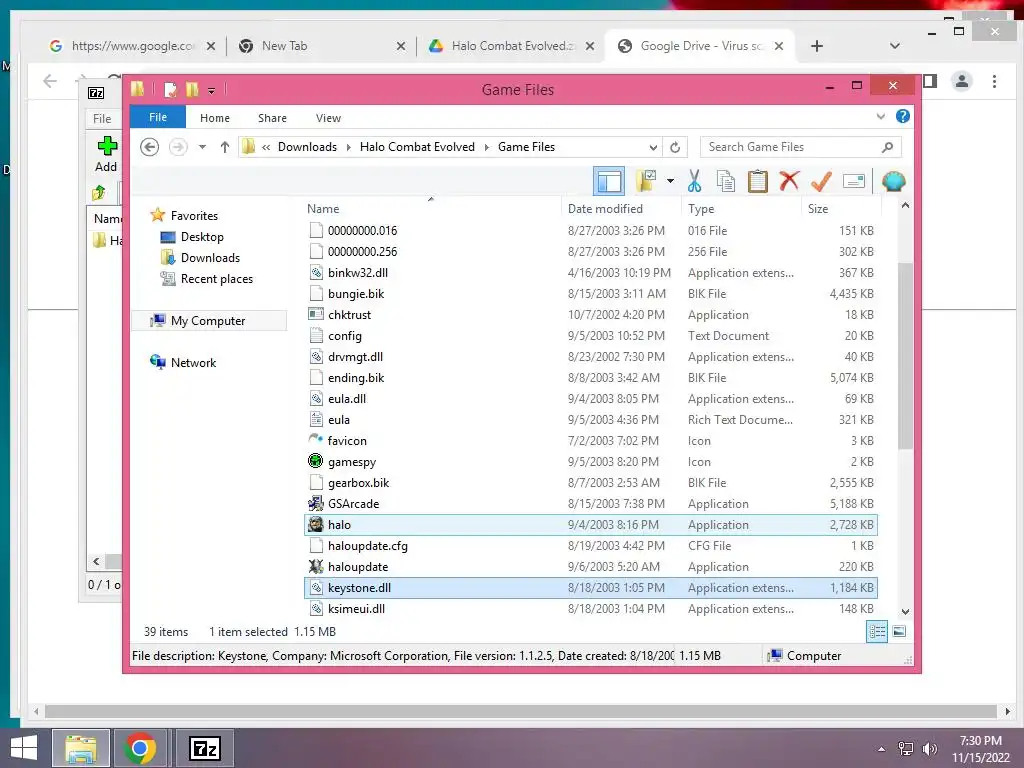Go up one folder level arrow
The width and height of the screenshot is (1024, 768).
[x=225, y=147]
